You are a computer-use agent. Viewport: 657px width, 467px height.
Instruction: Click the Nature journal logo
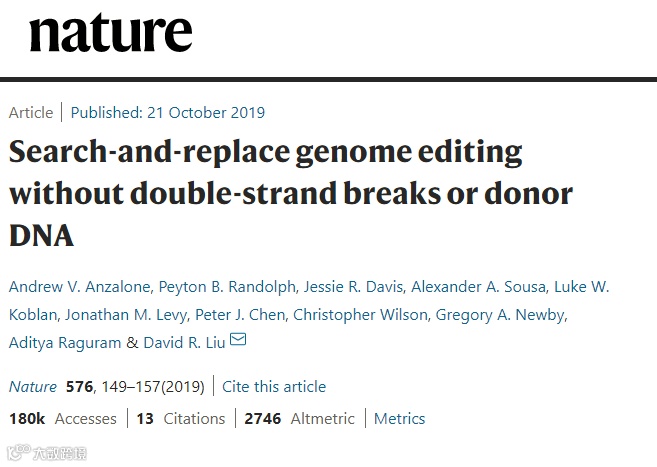[110, 33]
